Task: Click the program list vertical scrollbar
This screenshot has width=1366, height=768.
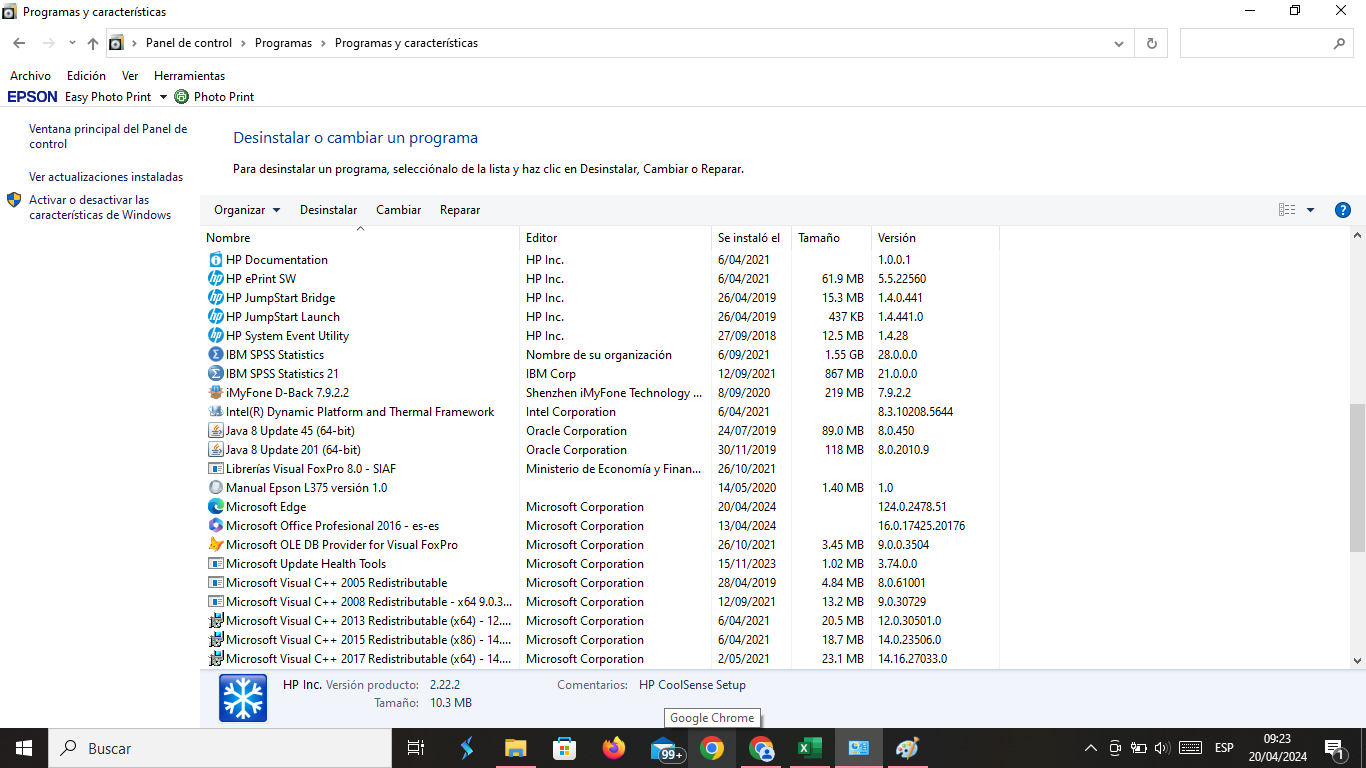Action: 1357,477
